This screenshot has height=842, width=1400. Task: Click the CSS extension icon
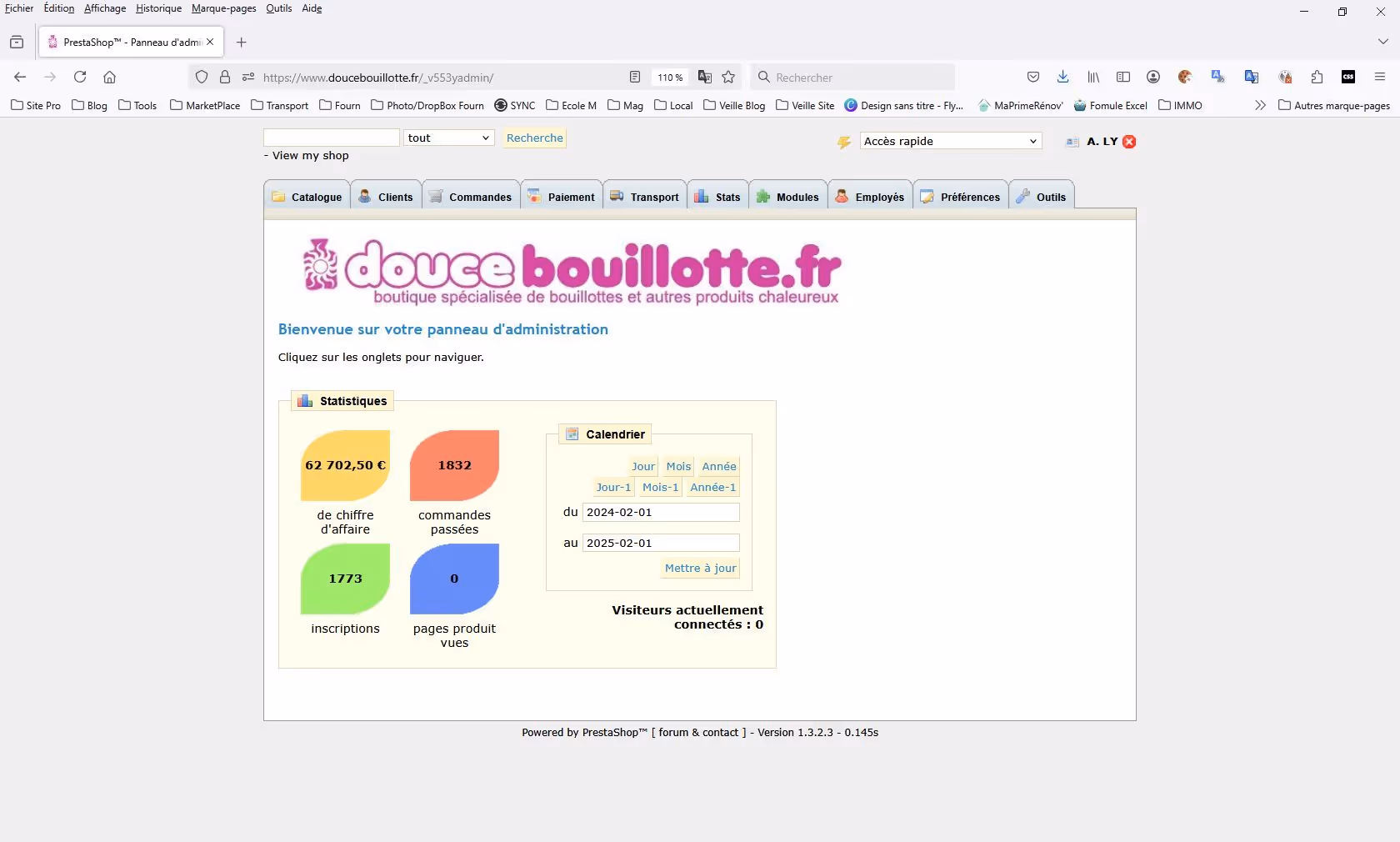tap(1348, 77)
